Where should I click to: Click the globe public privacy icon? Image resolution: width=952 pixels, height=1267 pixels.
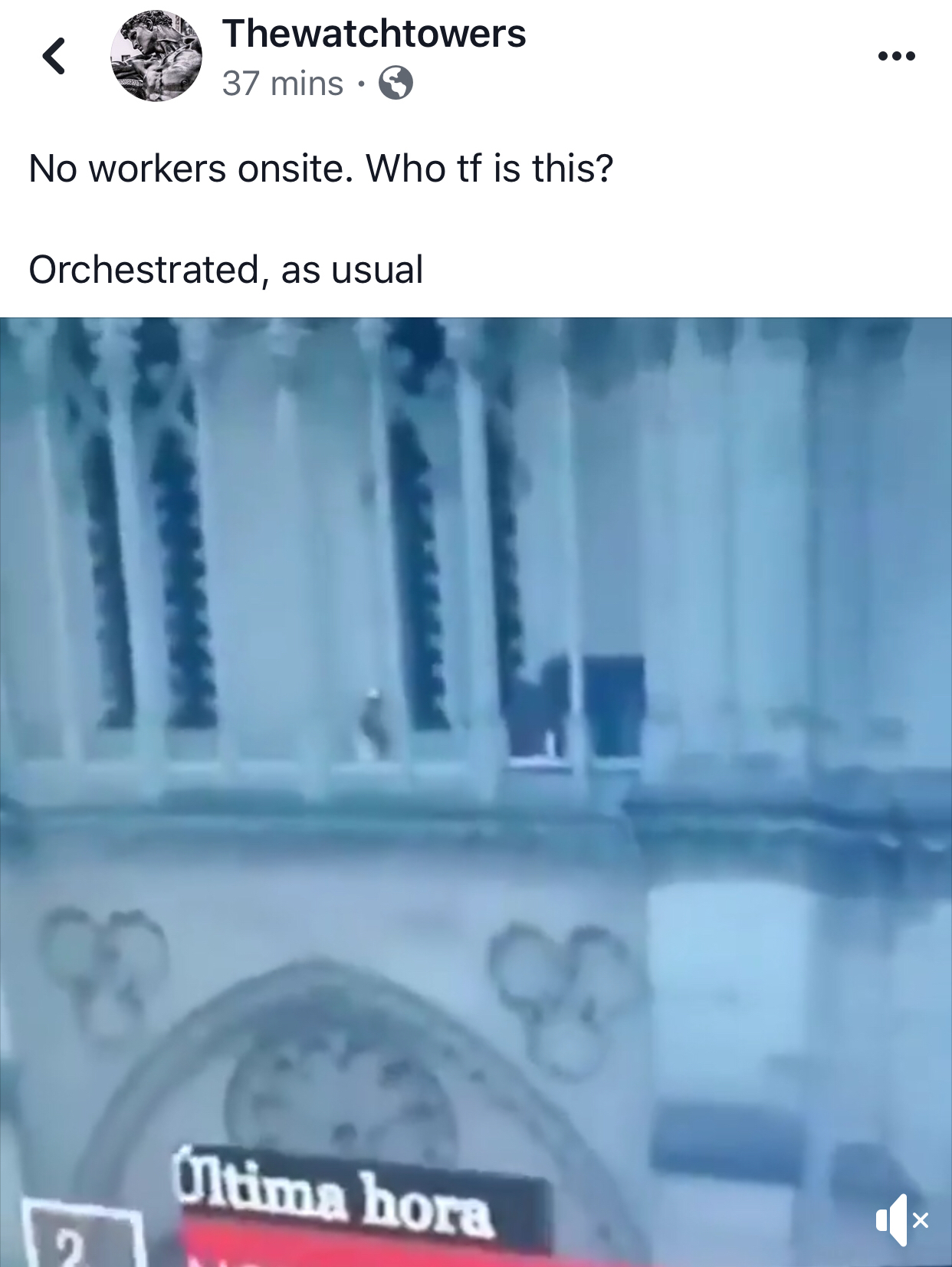(x=396, y=83)
